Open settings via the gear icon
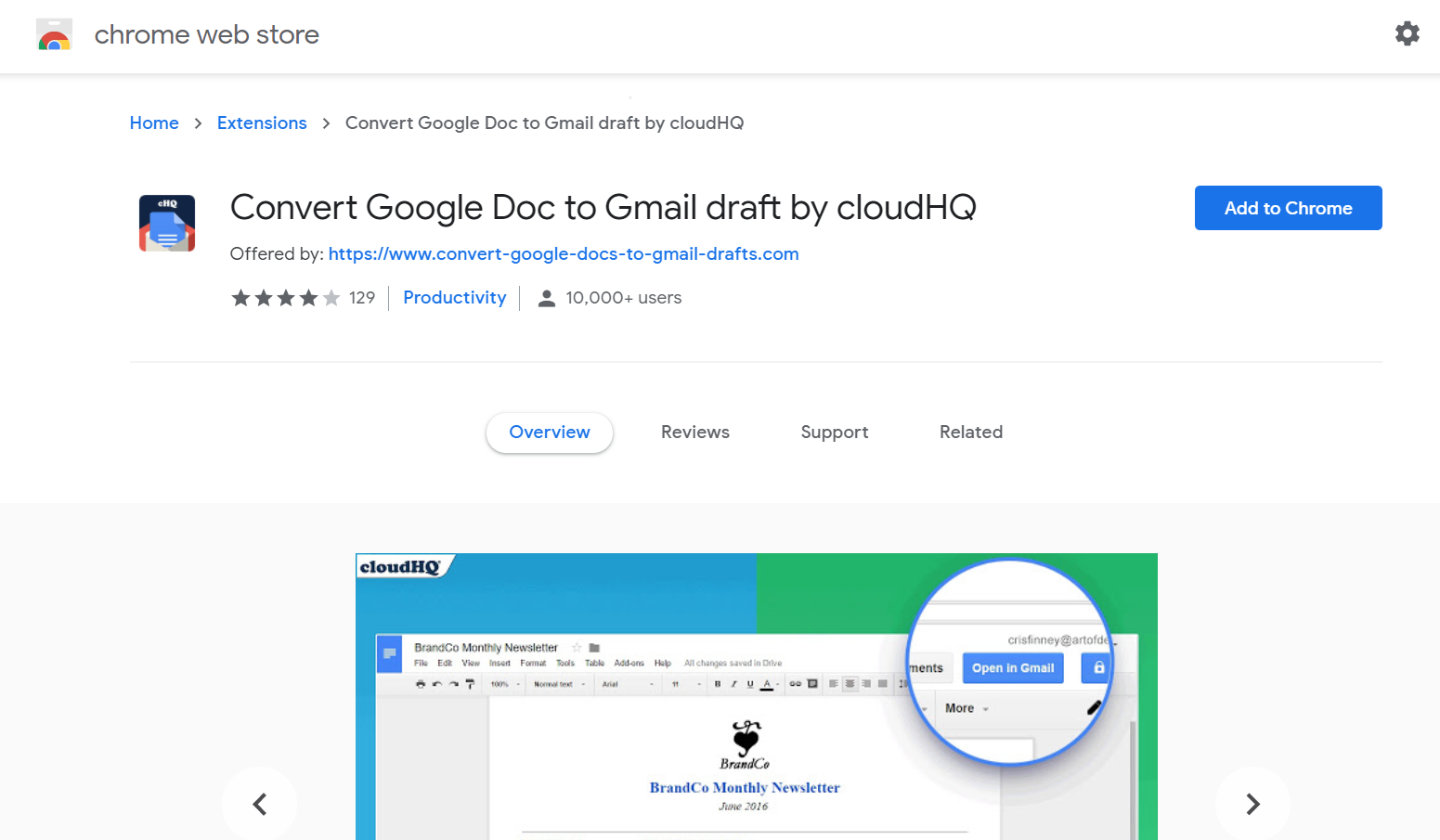This screenshot has height=840, width=1440. 1407,33
